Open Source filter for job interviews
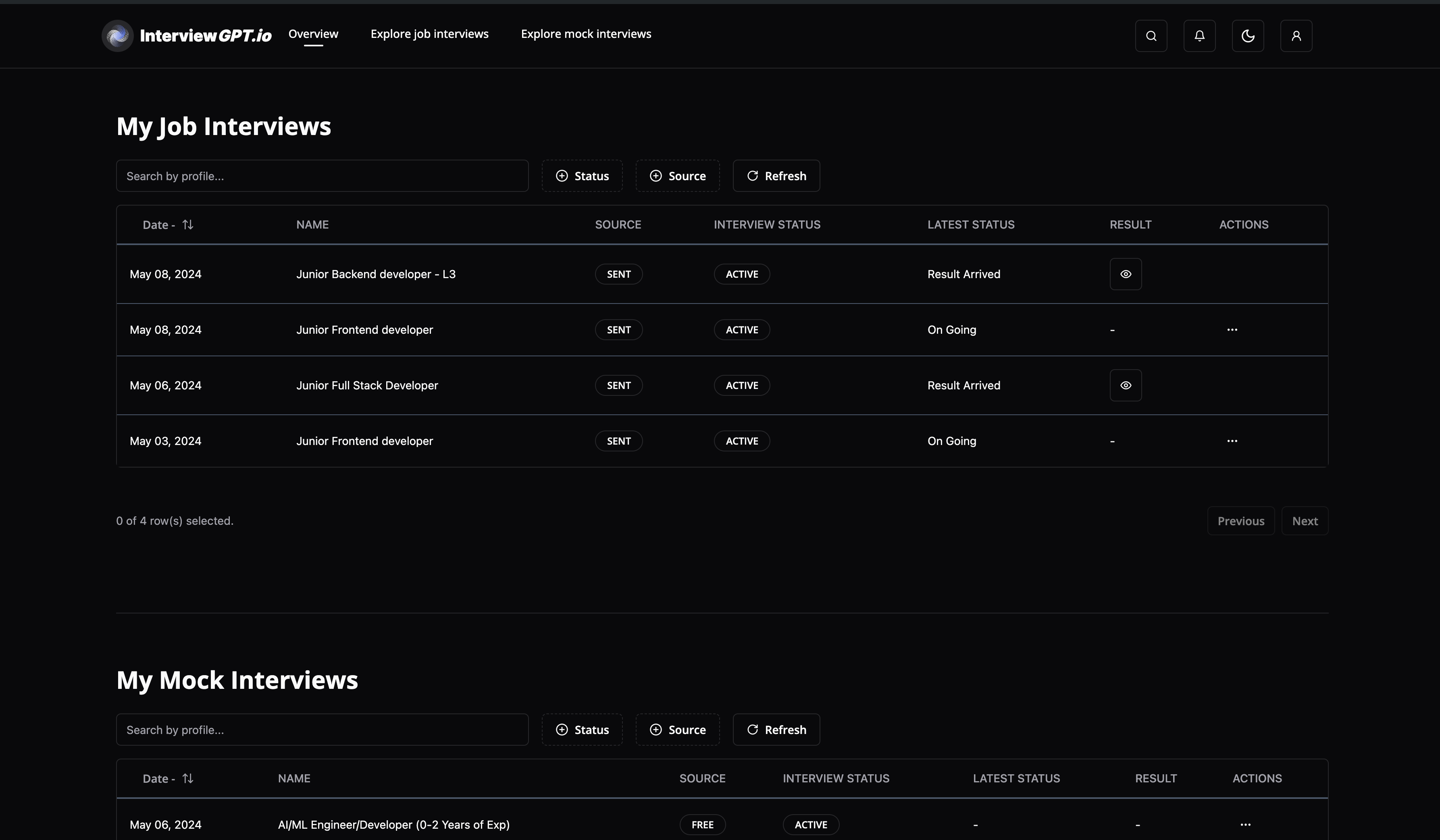 (x=677, y=176)
